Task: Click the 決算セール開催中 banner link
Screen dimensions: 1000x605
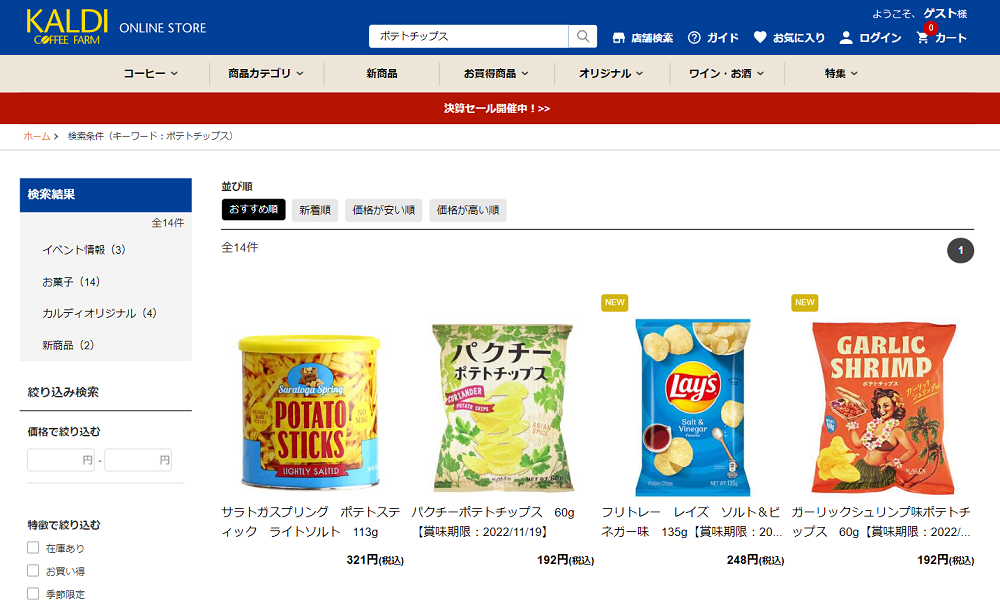Action: [497, 108]
